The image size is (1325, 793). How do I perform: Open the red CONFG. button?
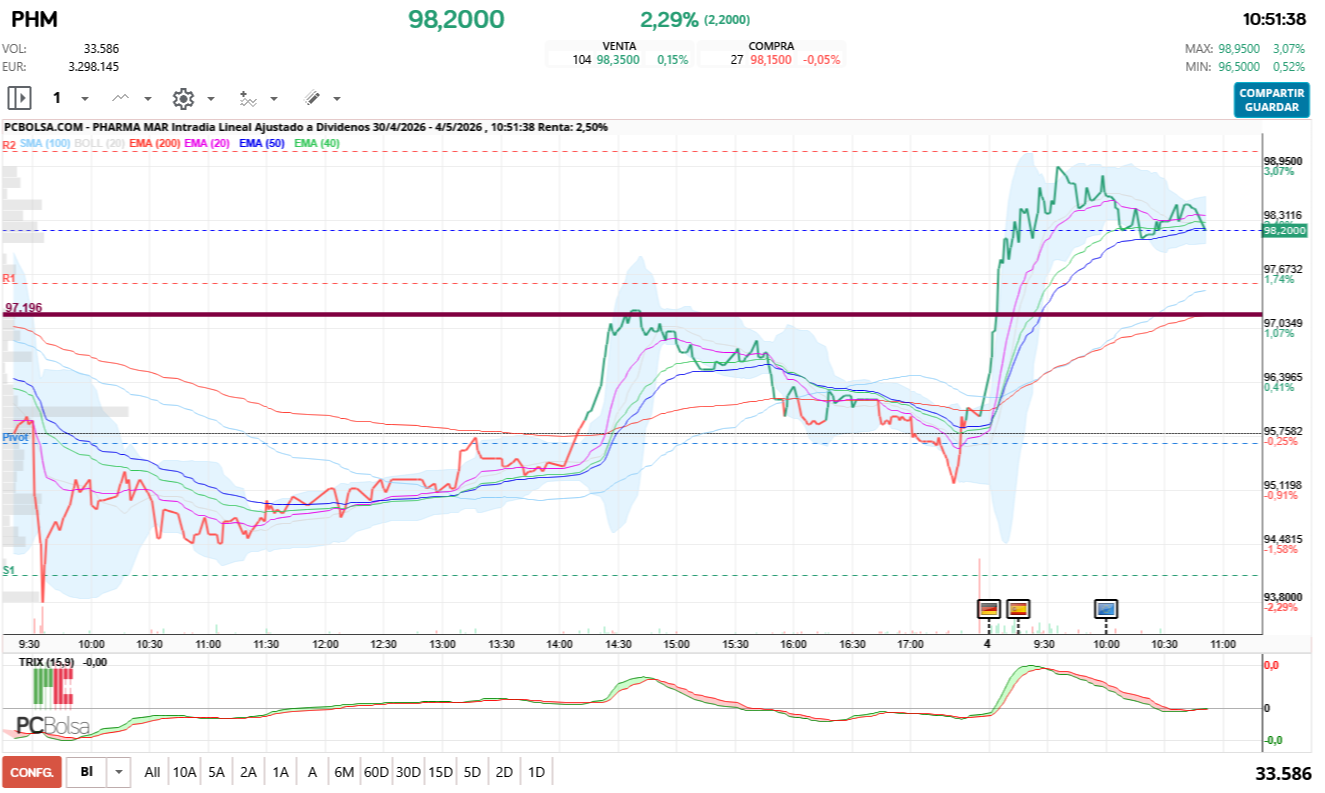pyautogui.click(x=32, y=772)
